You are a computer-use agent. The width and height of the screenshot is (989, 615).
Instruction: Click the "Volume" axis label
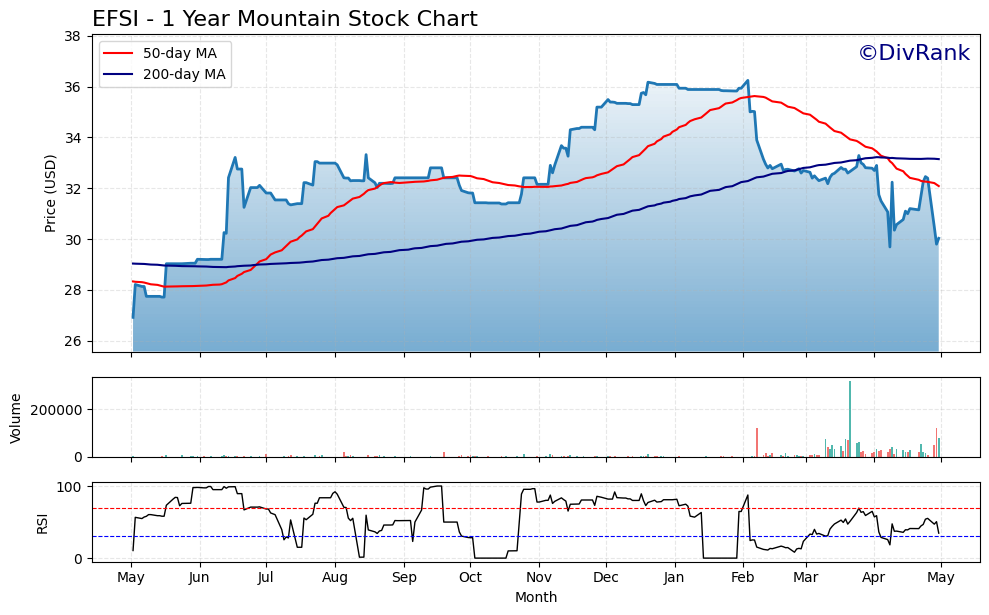(x=16, y=418)
